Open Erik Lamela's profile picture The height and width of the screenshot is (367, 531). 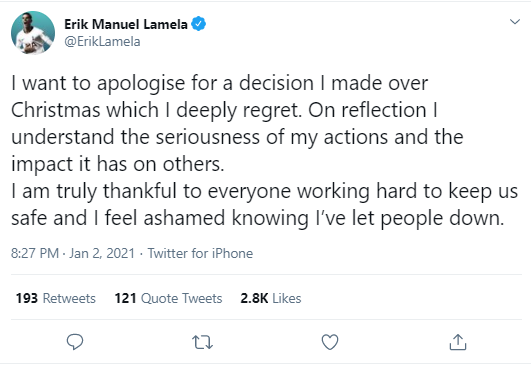(33, 33)
